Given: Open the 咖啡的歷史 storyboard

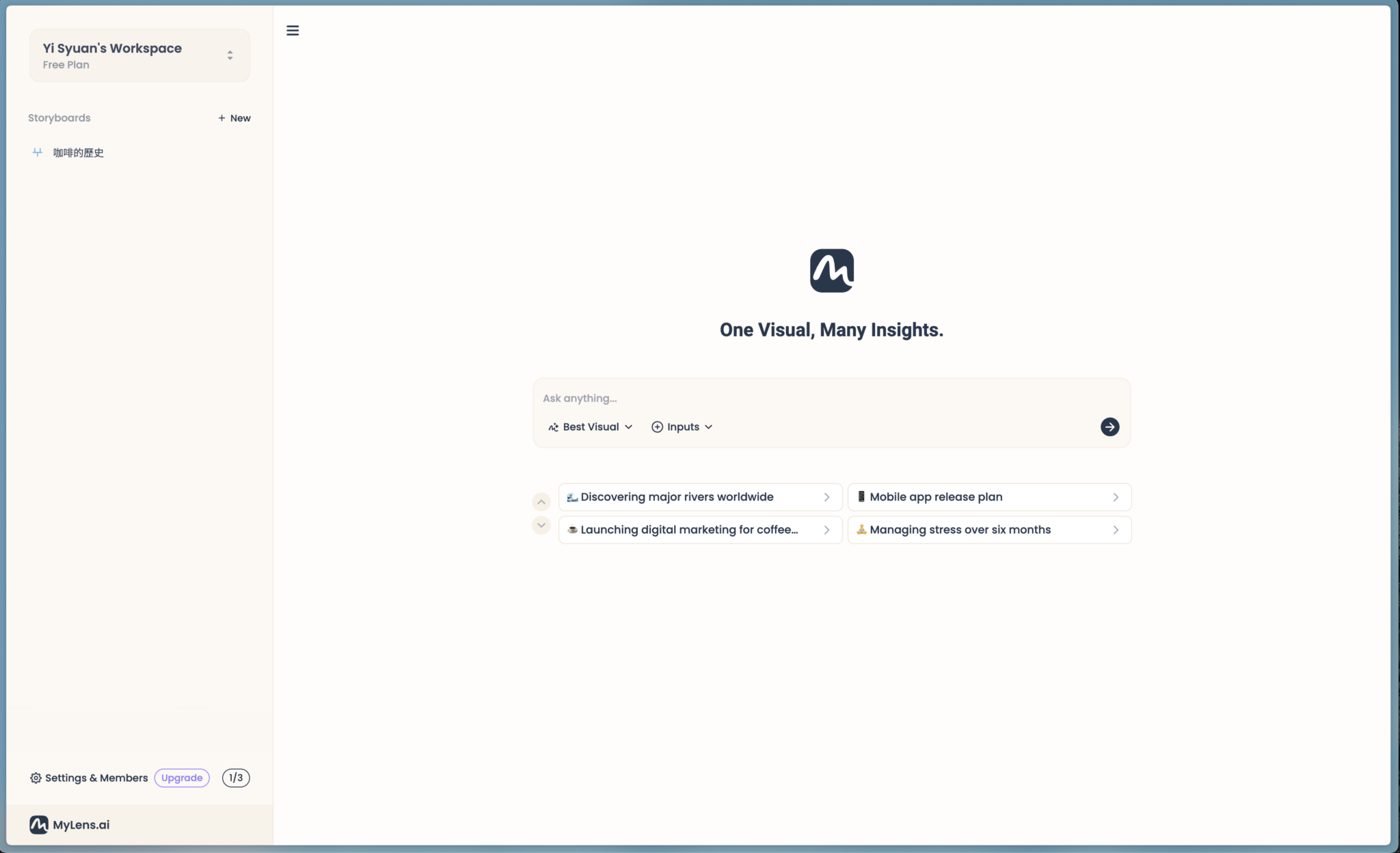Looking at the screenshot, I should (x=79, y=152).
